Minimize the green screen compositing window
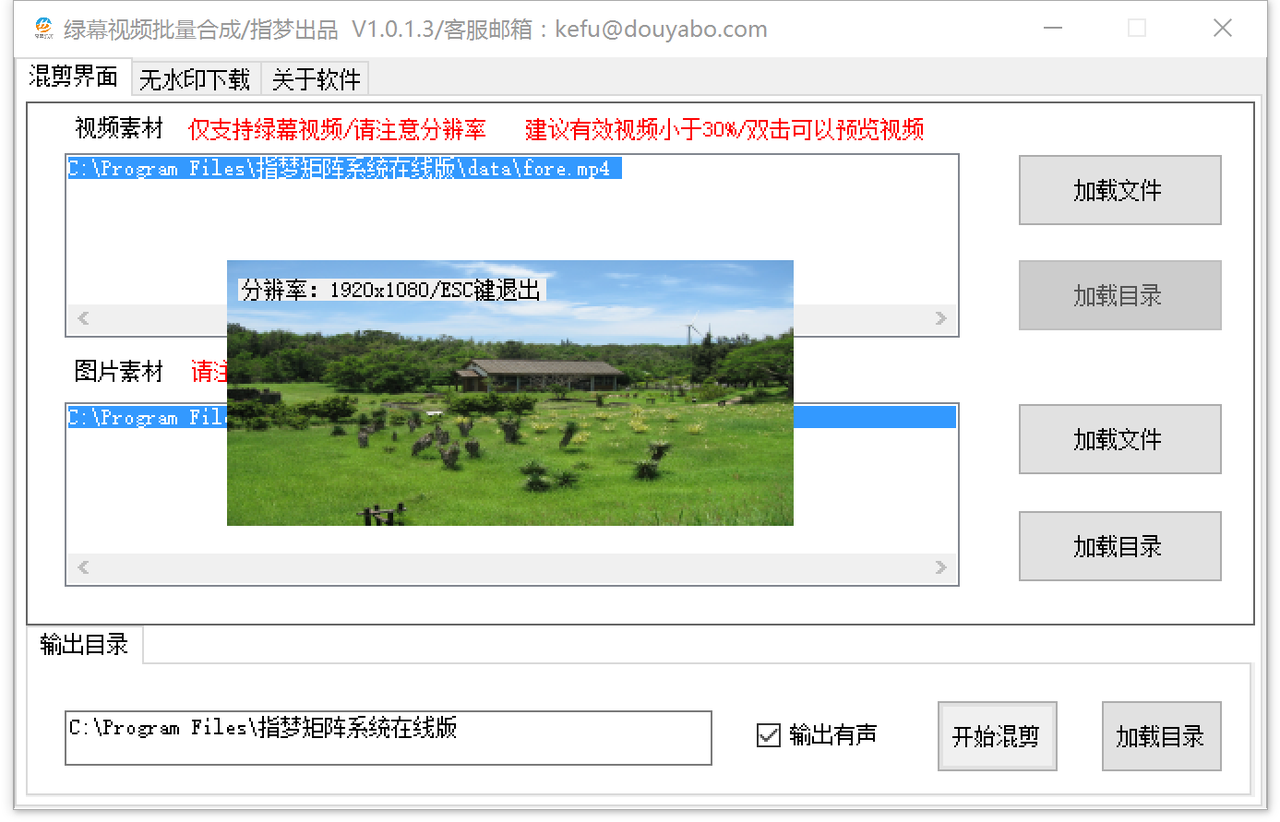 pyautogui.click(x=1052, y=28)
